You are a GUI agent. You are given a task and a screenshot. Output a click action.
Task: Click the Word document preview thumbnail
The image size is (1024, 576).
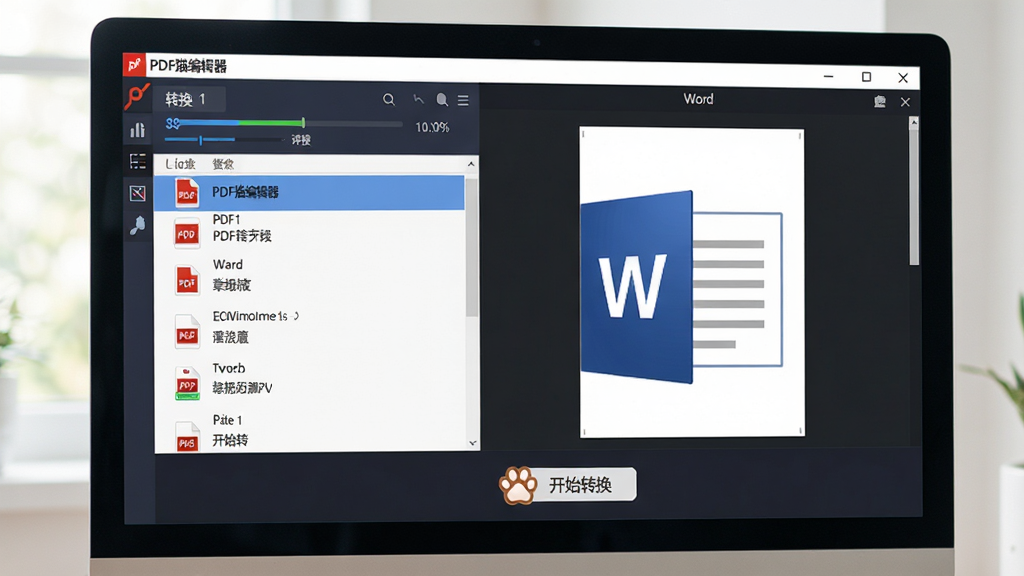(x=692, y=282)
